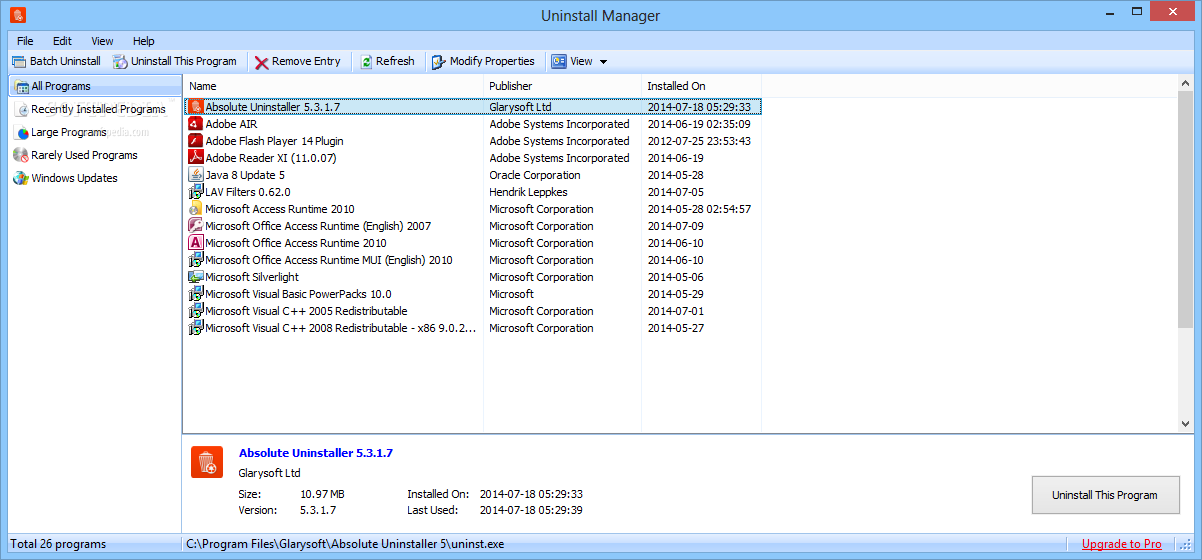Show Windows Updates category
The image size is (1202, 560).
tap(74, 178)
